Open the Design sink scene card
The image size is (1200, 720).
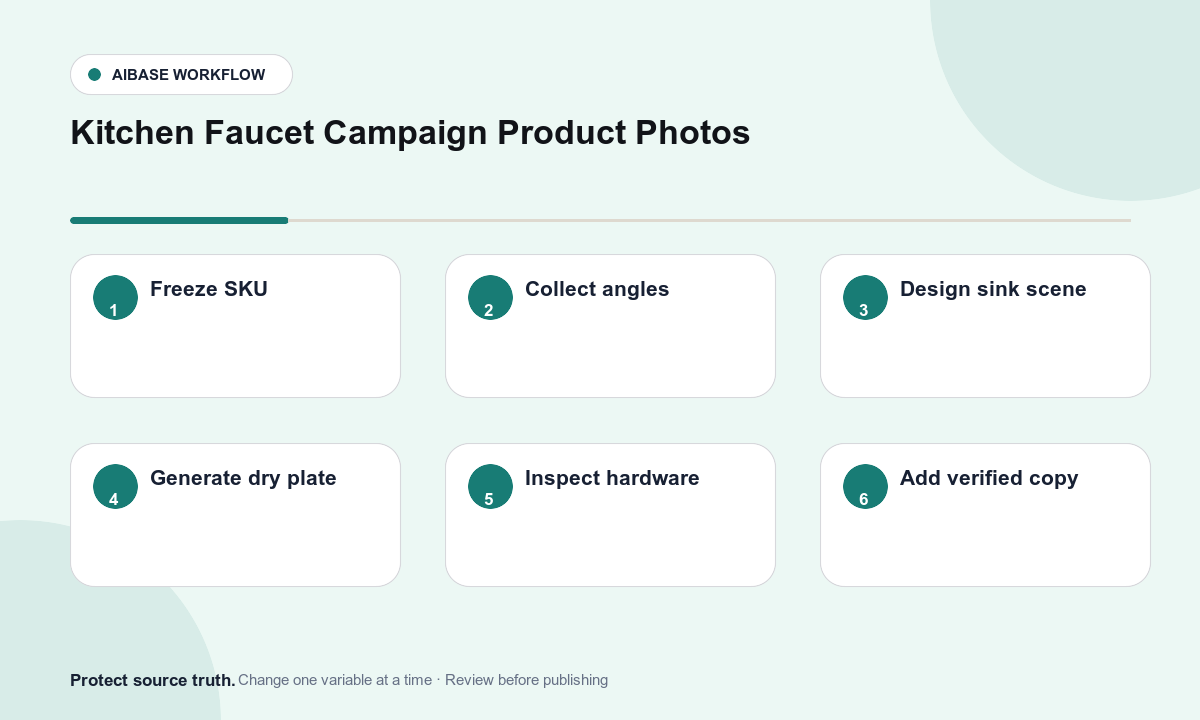click(985, 326)
